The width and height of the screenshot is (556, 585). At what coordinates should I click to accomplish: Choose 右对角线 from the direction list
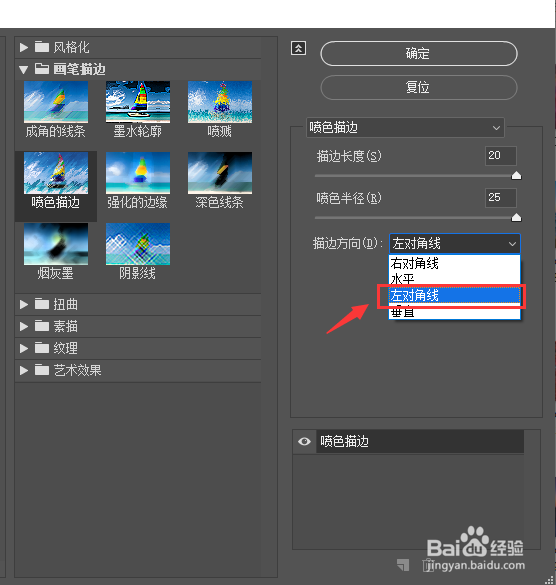[x=455, y=263]
